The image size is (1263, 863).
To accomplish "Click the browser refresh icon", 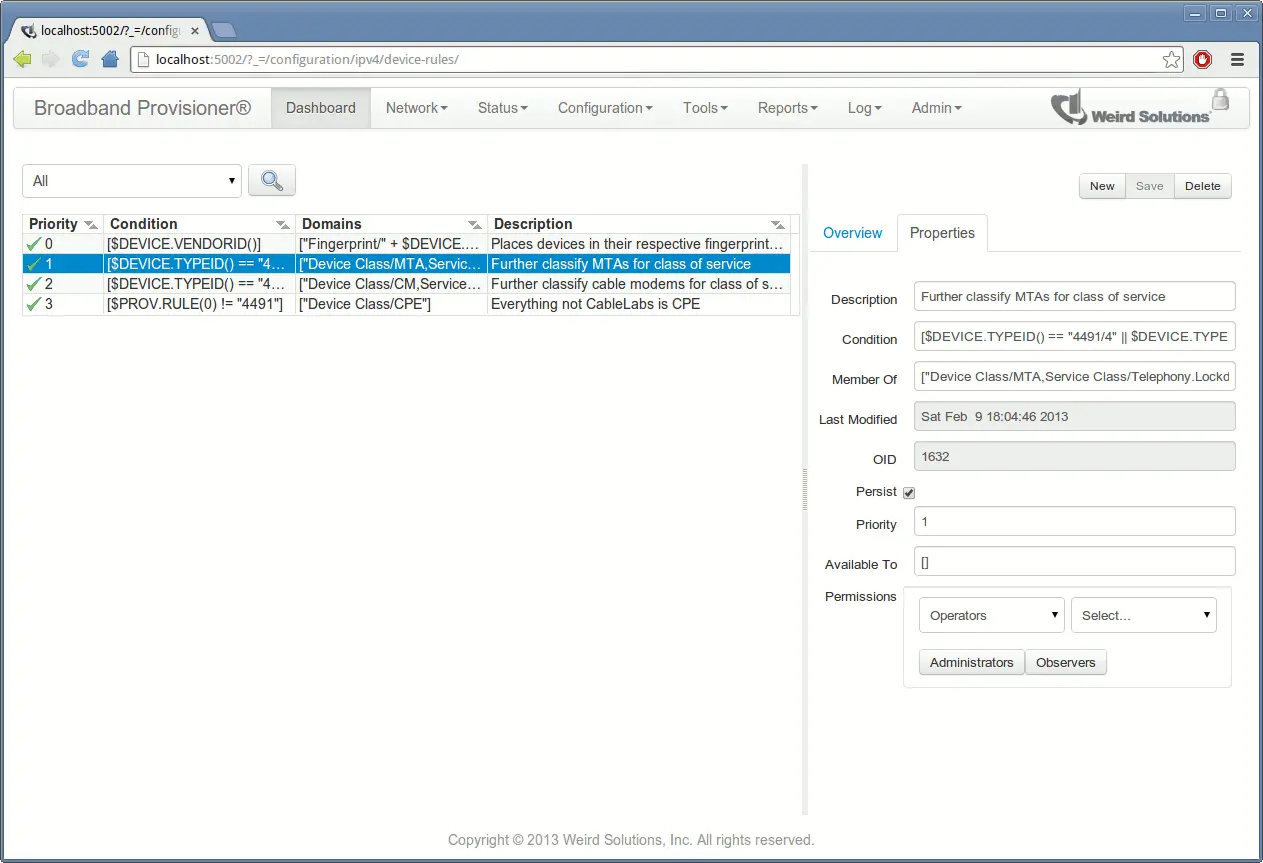I will 80,59.
